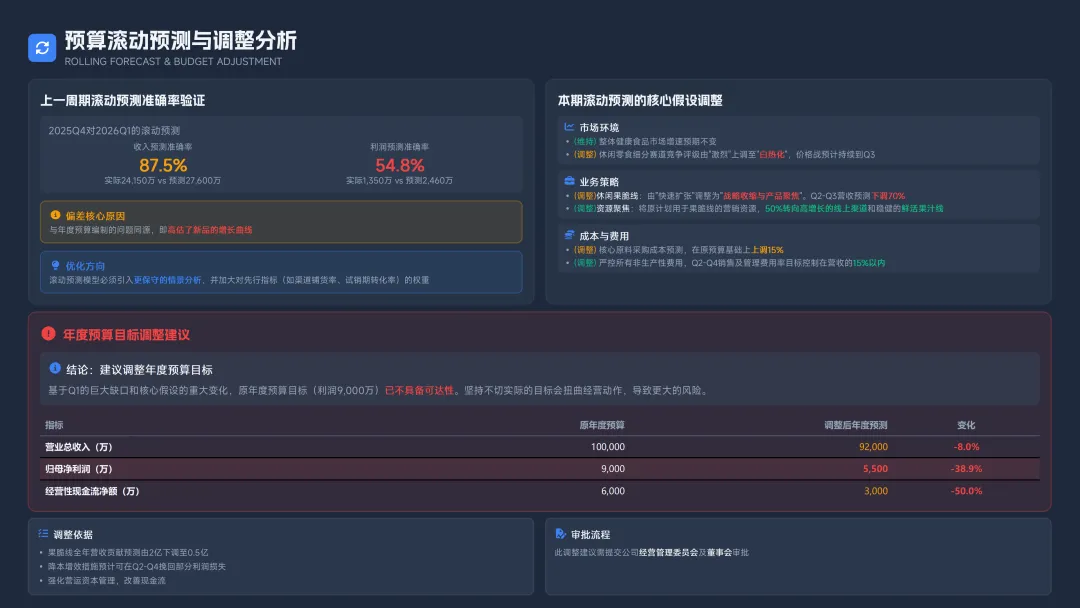Click the text 结论：建议调整年度预算目标
This screenshot has width=1080, height=608.
(139, 370)
